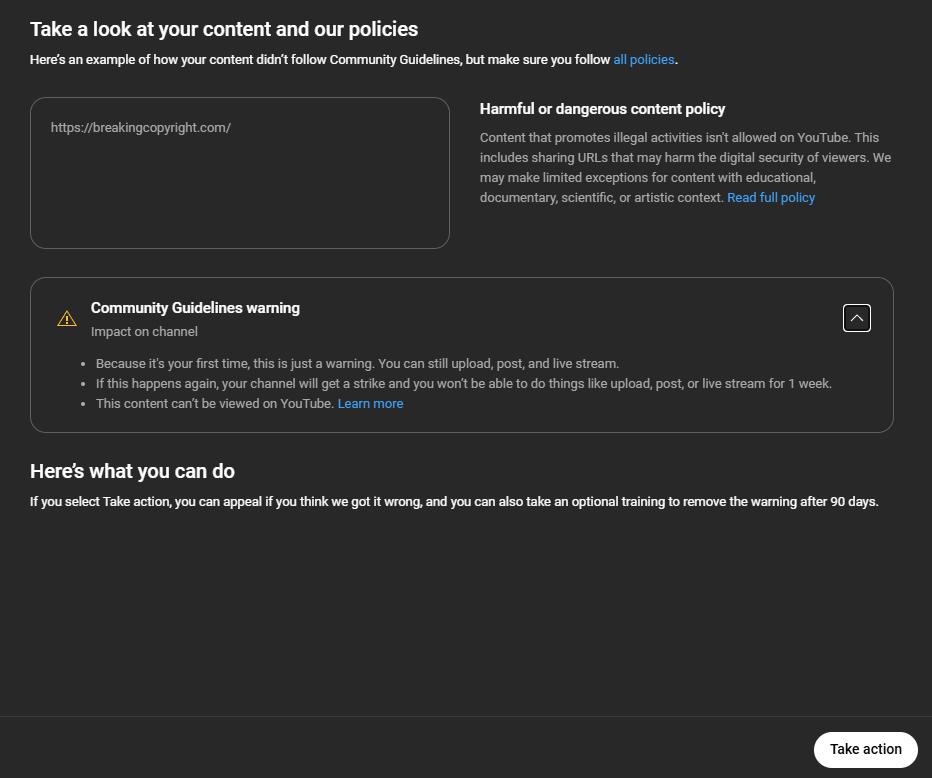Click the breakingcopyright.com URL text
This screenshot has height=778, width=932.
(141, 128)
